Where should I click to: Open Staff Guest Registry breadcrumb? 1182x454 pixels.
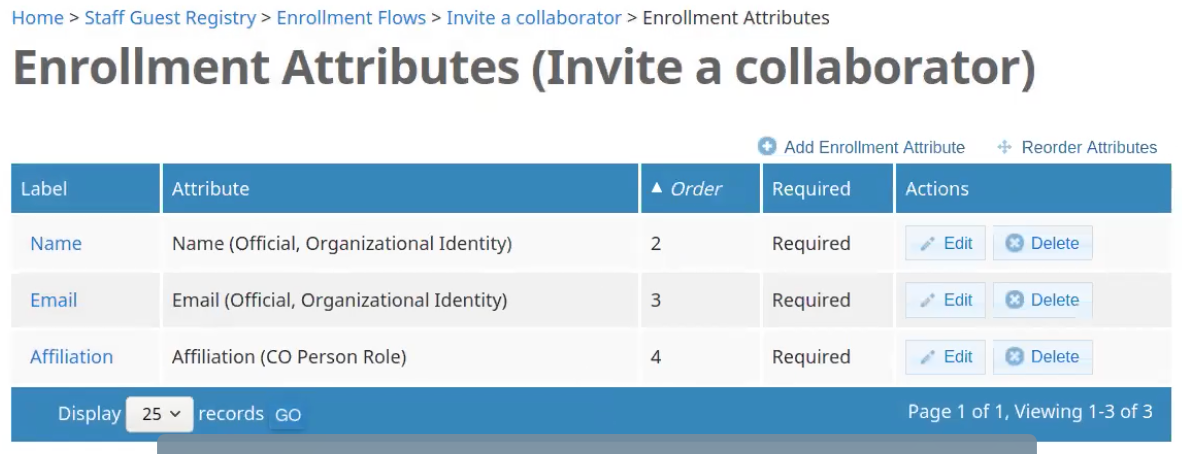(170, 17)
